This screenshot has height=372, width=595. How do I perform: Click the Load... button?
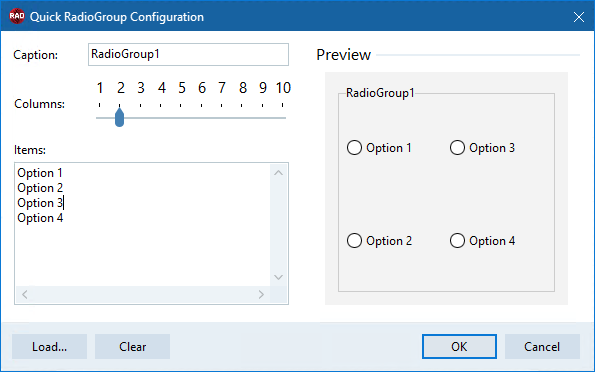click(49, 347)
